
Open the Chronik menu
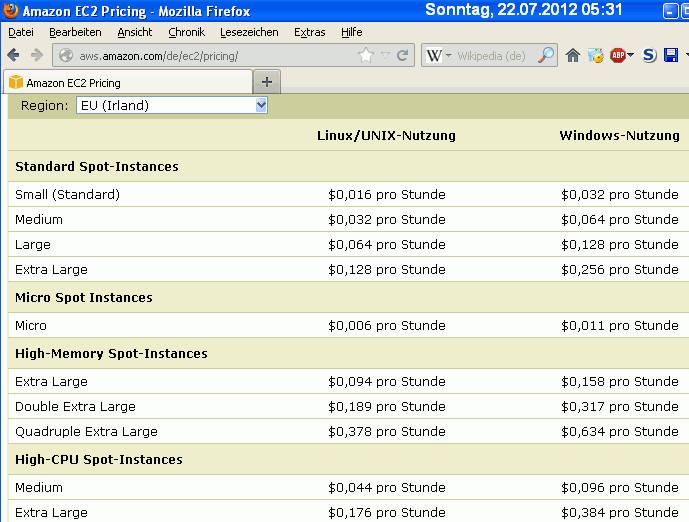click(186, 32)
